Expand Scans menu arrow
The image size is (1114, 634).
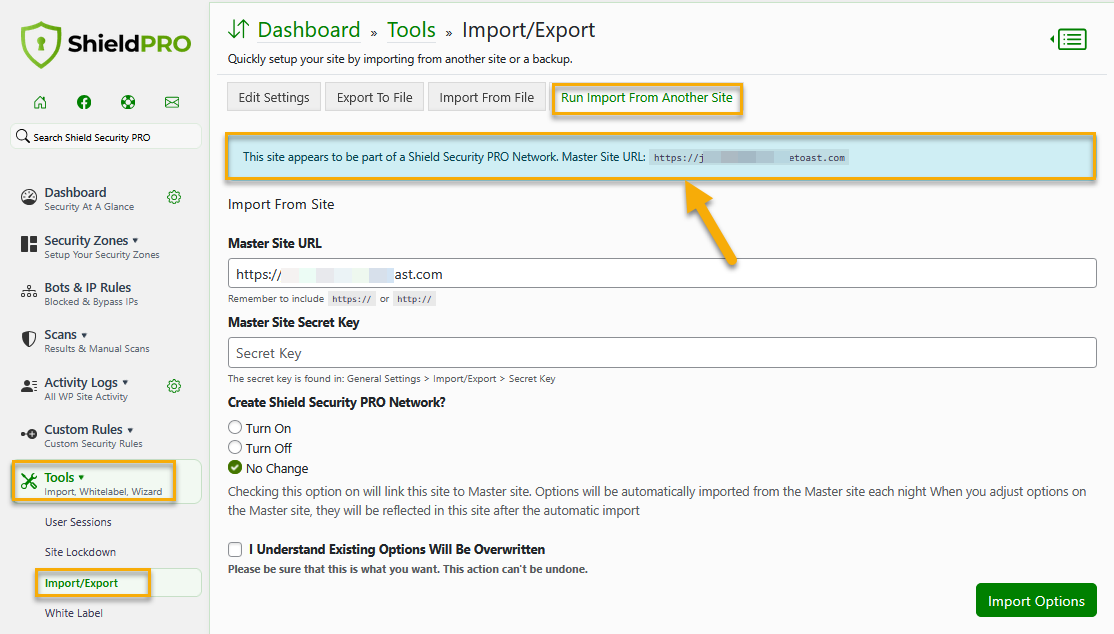(x=84, y=335)
